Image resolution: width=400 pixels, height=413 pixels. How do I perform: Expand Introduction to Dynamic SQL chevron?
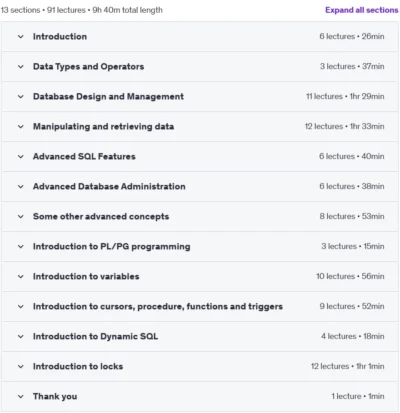(21, 337)
